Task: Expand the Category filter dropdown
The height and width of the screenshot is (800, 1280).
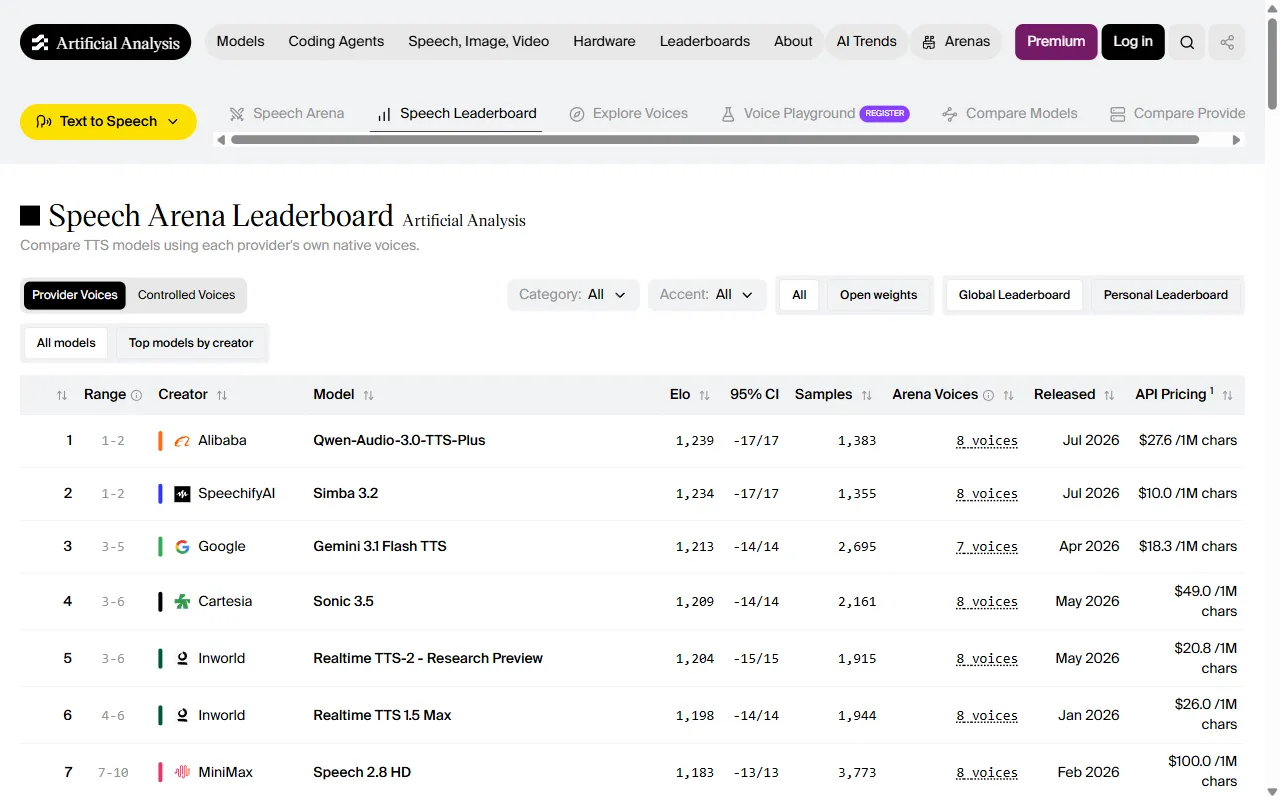Action: (x=573, y=295)
